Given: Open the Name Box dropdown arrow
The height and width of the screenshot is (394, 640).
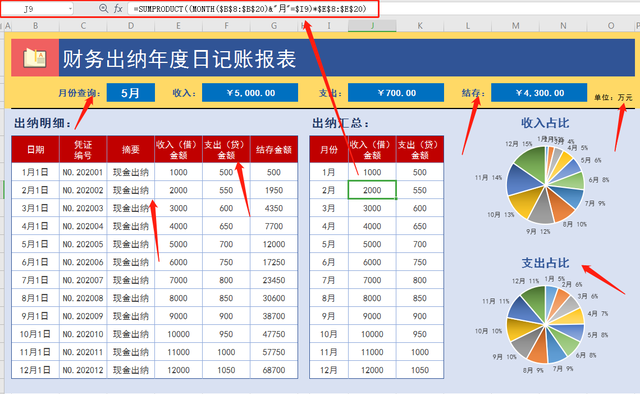Looking at the screenshot, I should point(70,9).
